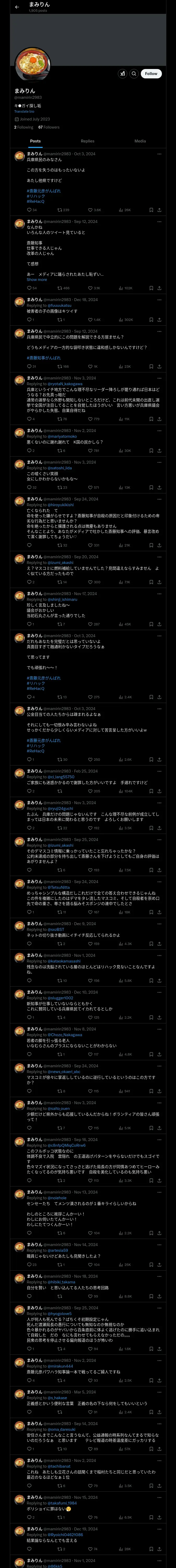Open the #ReHacQ hashtag in the first post
The image size is (176, 1568).
[x=35, y=201]
